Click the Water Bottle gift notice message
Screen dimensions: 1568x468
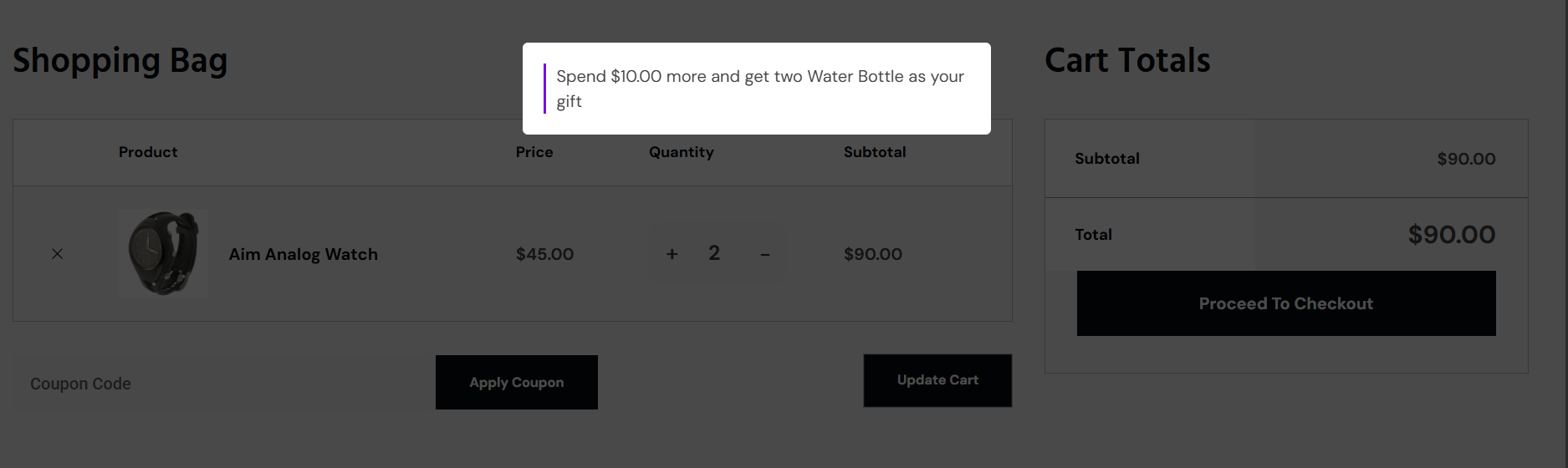pos(759,89)
